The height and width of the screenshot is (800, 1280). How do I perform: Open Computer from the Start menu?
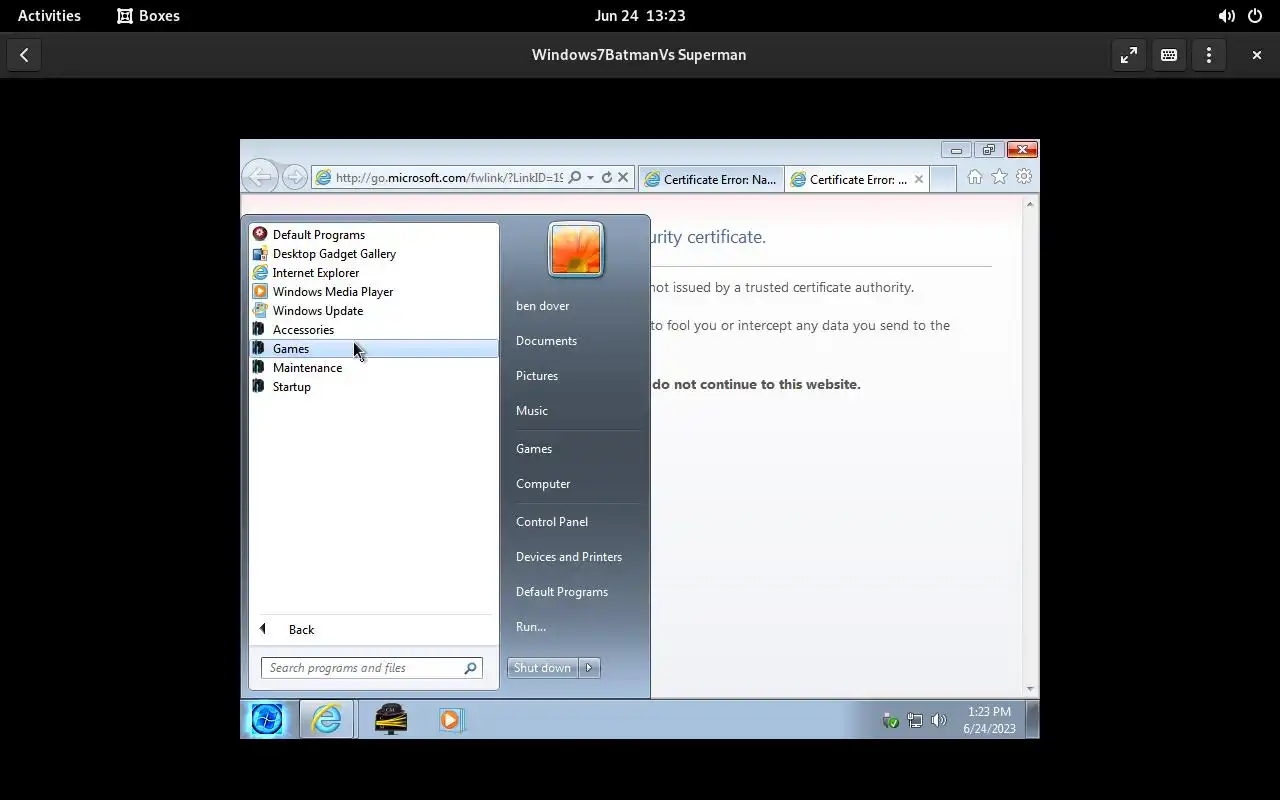point(543,484)
